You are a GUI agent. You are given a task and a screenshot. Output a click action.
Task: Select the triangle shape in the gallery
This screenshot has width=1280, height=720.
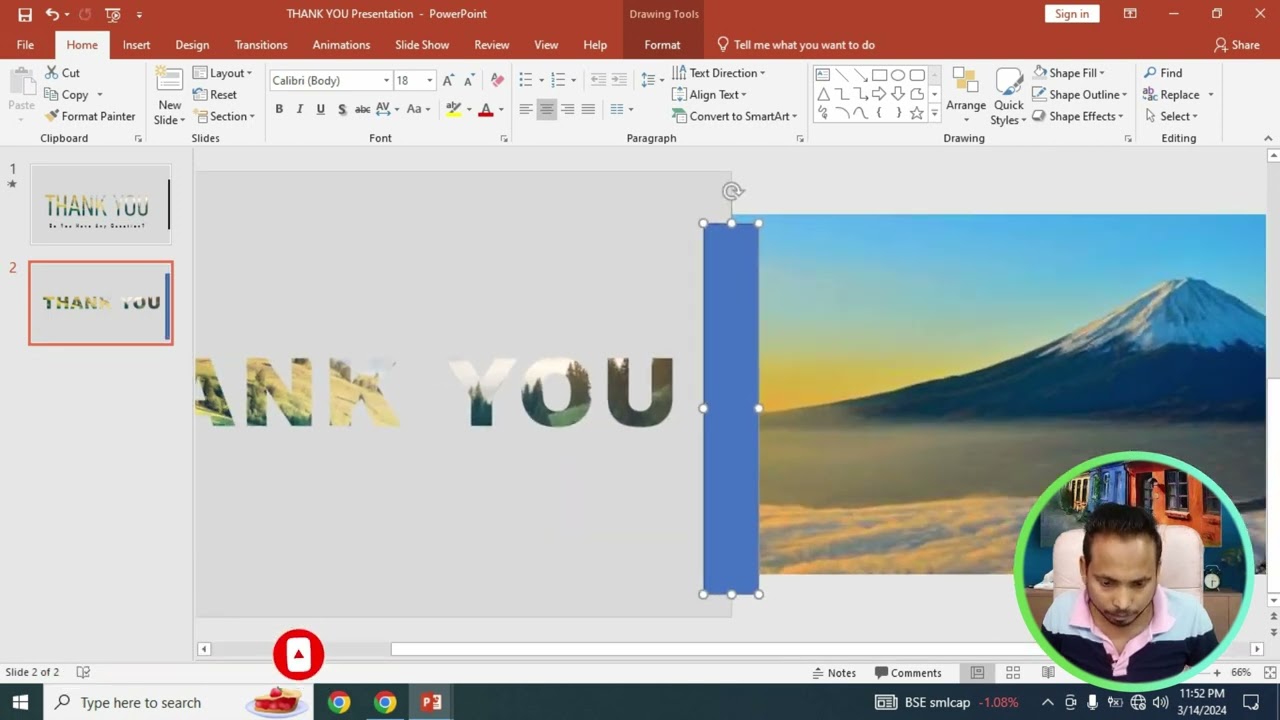click(x=822, y=94)
